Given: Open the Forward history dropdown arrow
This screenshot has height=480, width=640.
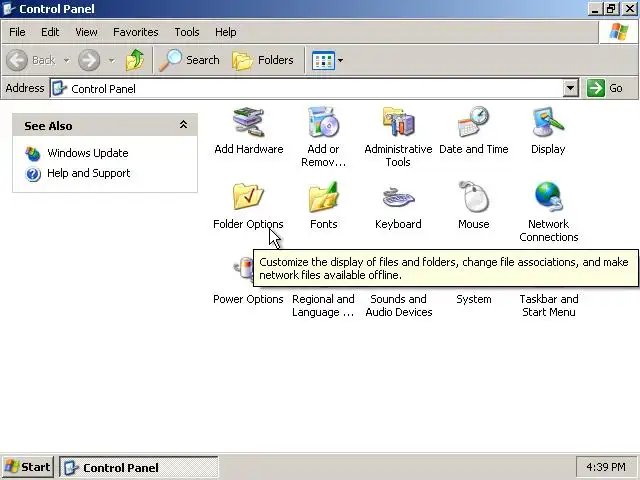Looking at the screenshot, I should coord(111,60).
